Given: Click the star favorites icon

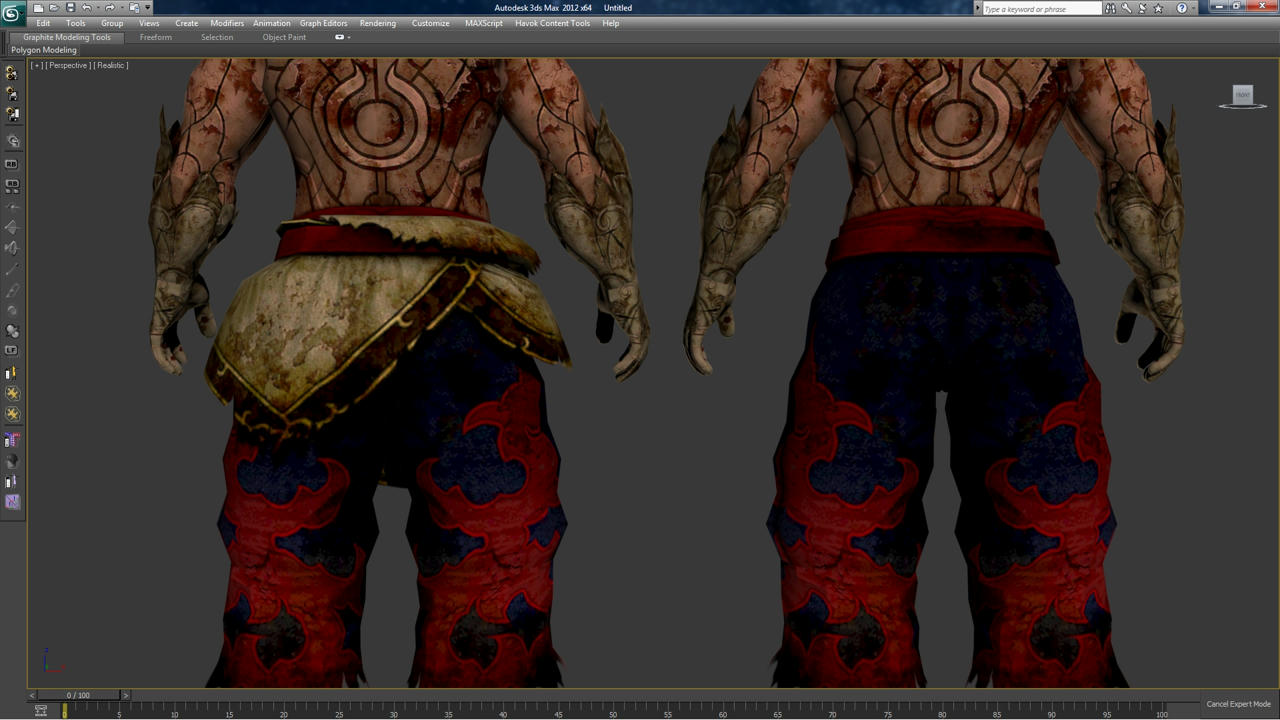Looking at the screenshot, I should coord(1158,8).
